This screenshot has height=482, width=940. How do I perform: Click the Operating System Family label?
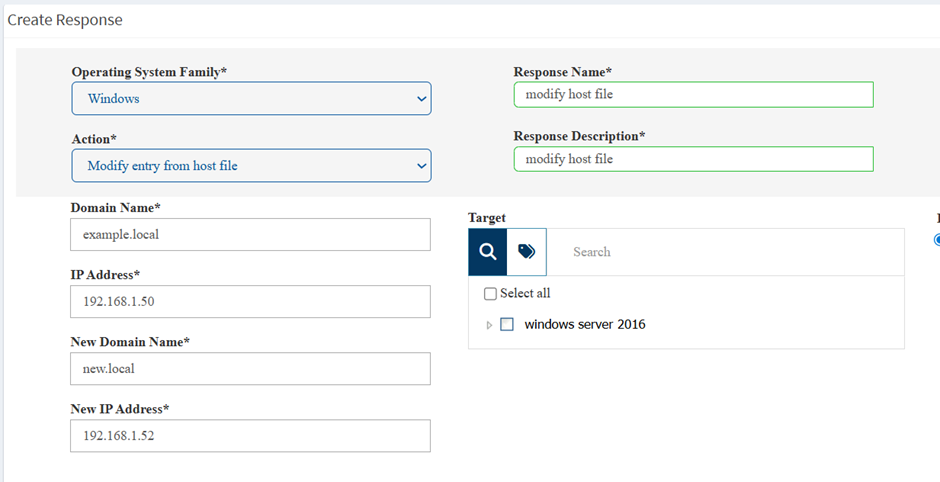click(x=149, y=72)
